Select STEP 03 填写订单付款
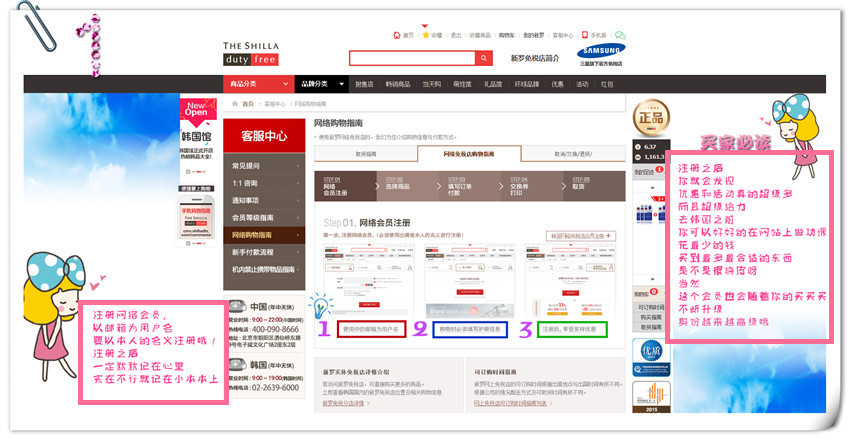The height and width of the screenshot is (440, 850). coord(470,186)
